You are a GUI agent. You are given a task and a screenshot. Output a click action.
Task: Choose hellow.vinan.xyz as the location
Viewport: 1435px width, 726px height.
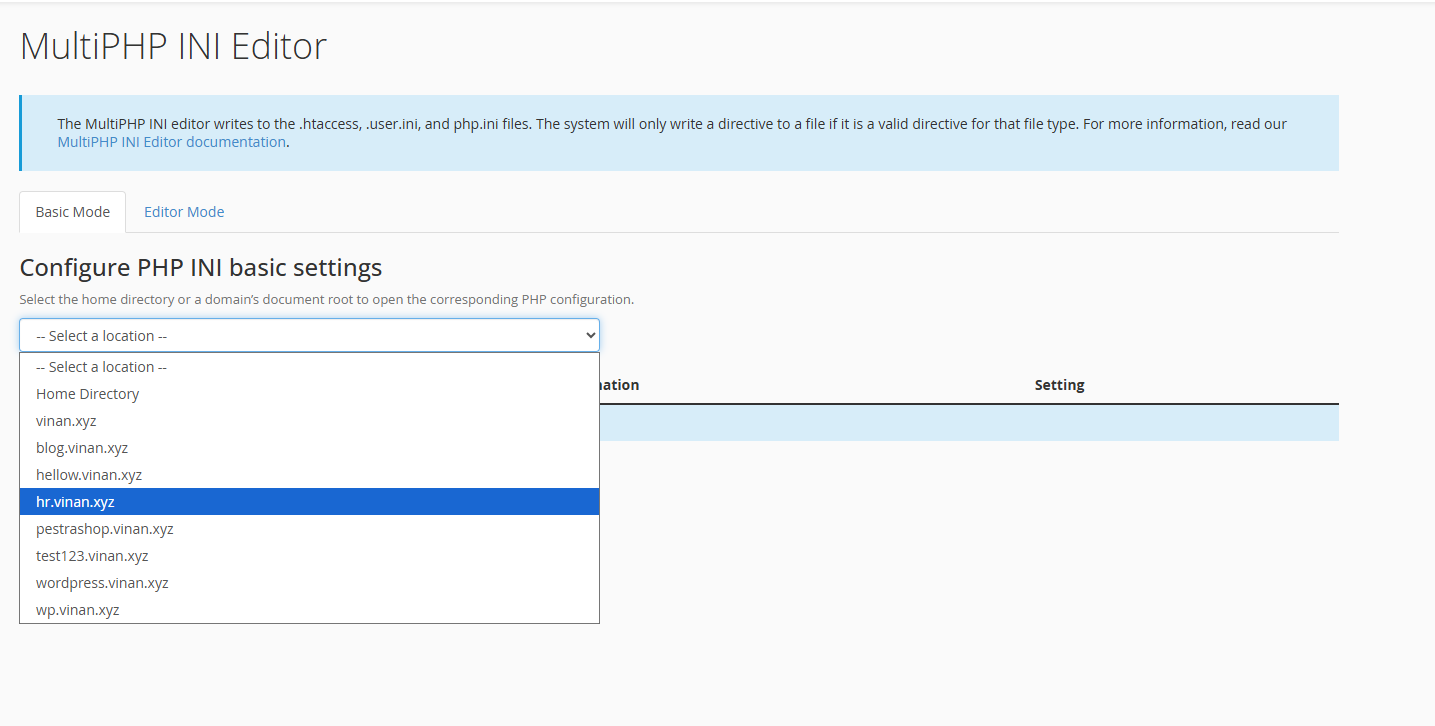tap(88, 474)
